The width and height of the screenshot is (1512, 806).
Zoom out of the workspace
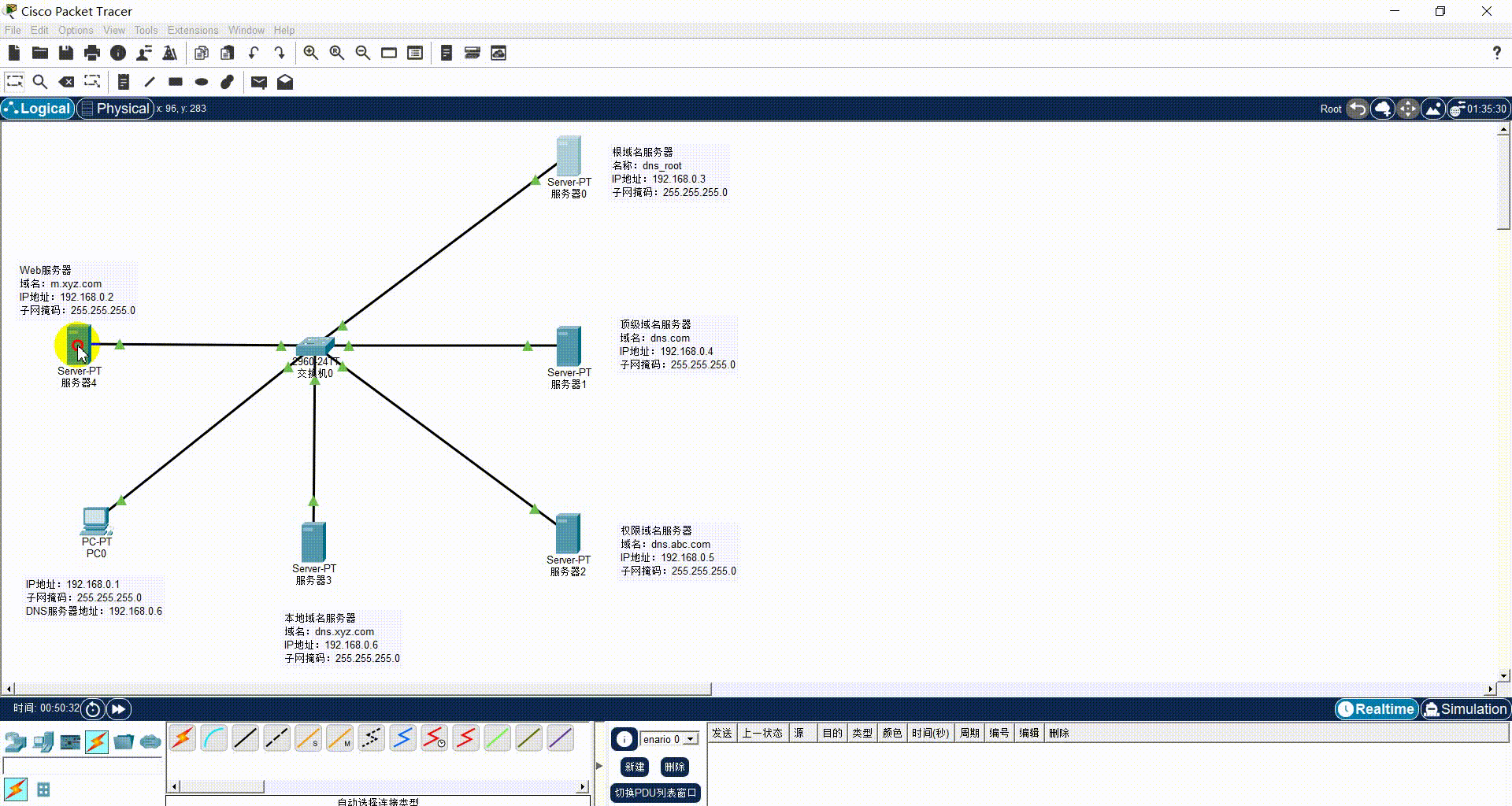[363, 53]
